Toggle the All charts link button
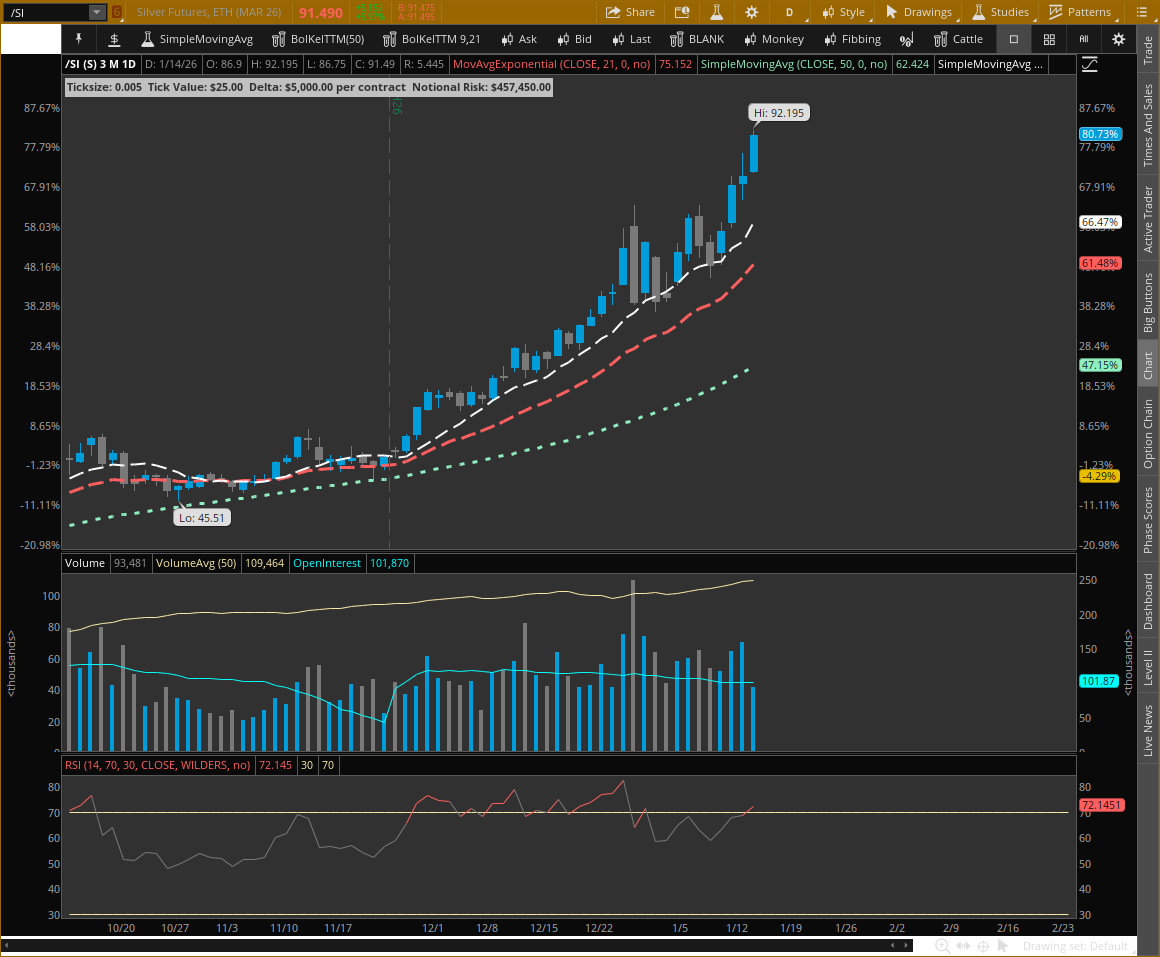The image size is (1160, 957). tap(1083, 39)
